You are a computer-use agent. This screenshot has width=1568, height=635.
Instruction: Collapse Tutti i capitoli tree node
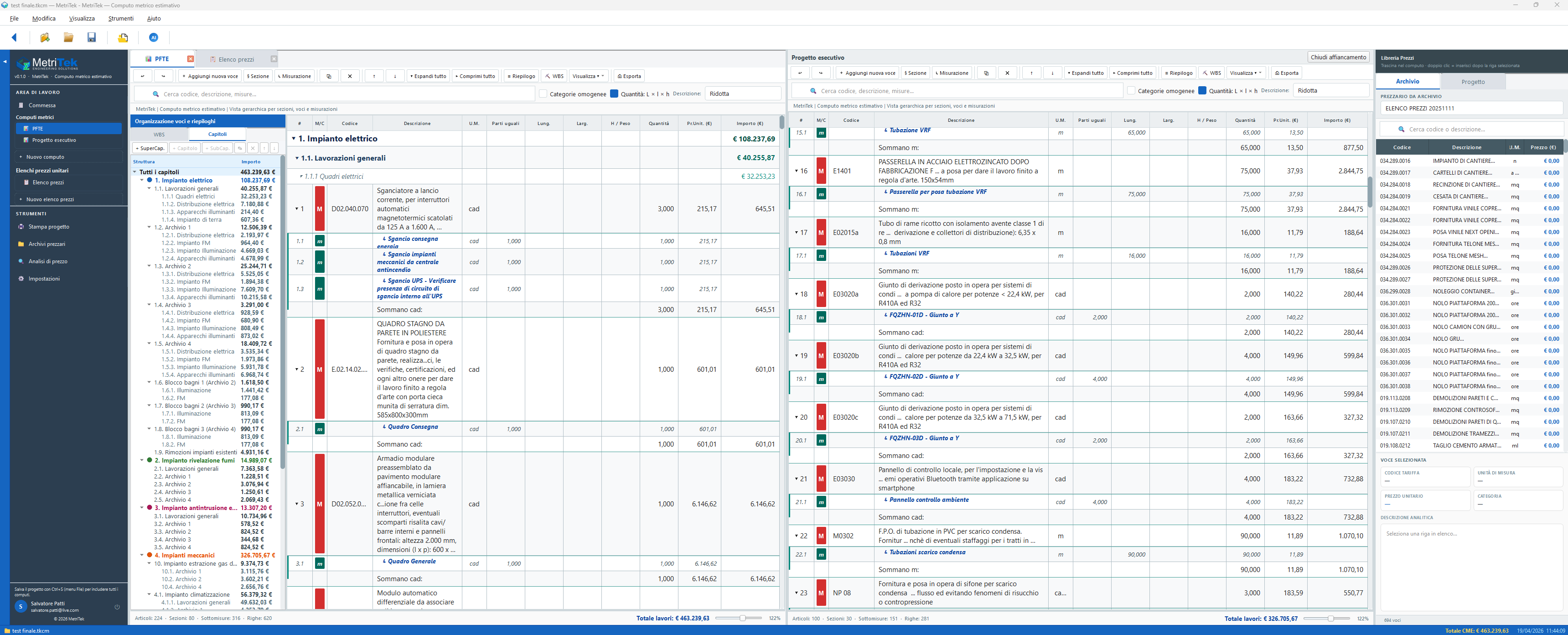coord(135,172)
